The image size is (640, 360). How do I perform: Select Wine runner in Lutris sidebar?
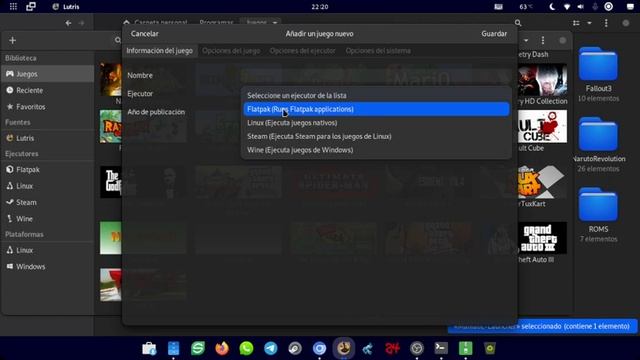[48, 219]
